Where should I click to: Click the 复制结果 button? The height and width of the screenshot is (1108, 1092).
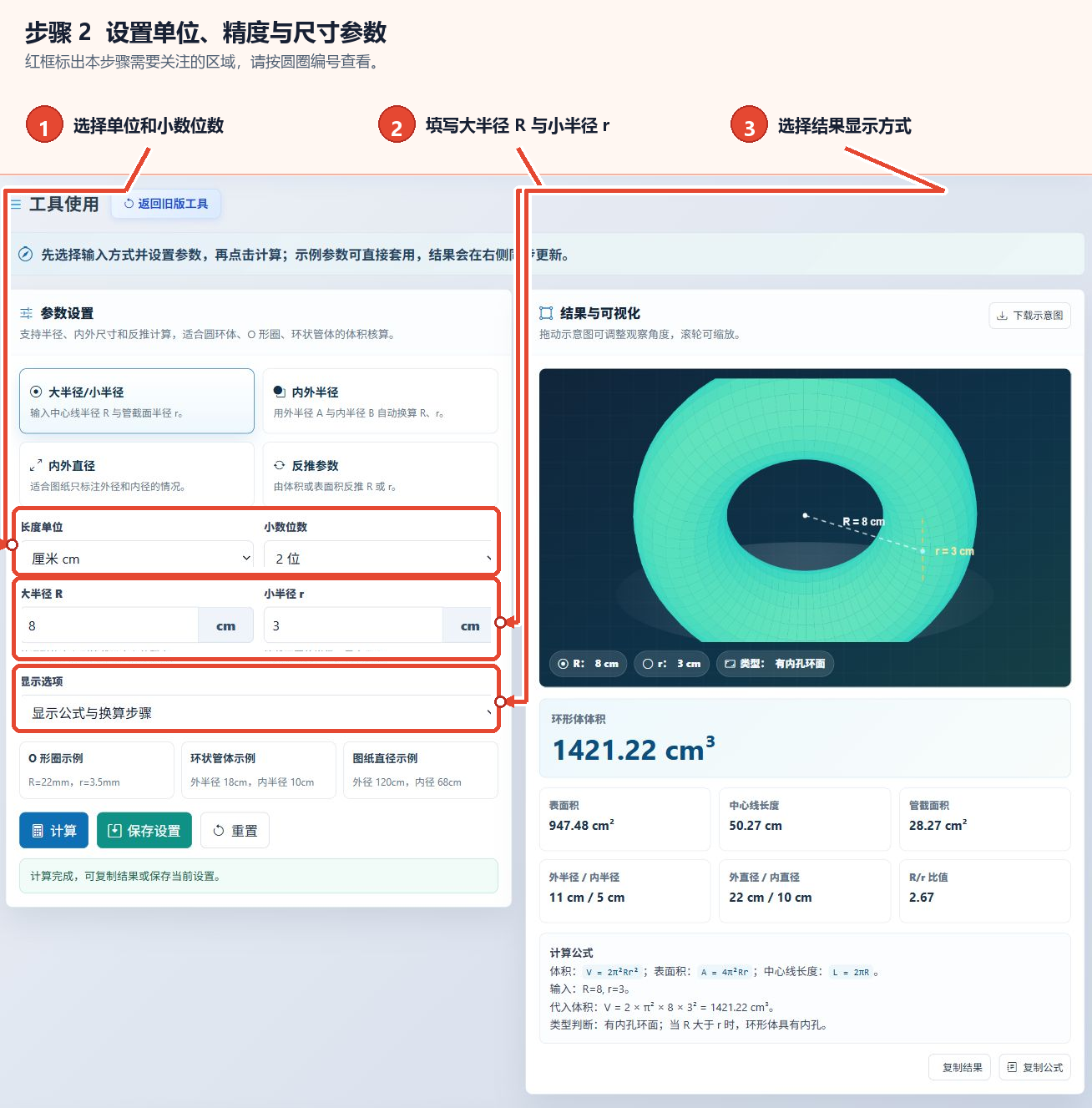click(x=959, y=1067)
